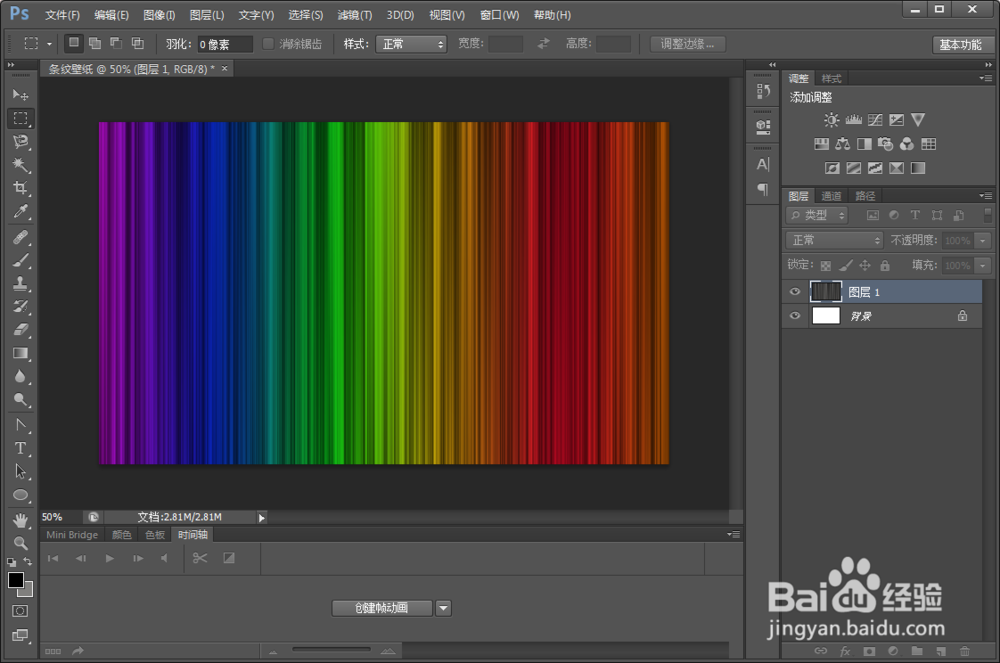Select the Pen tool

pos(20,425)
